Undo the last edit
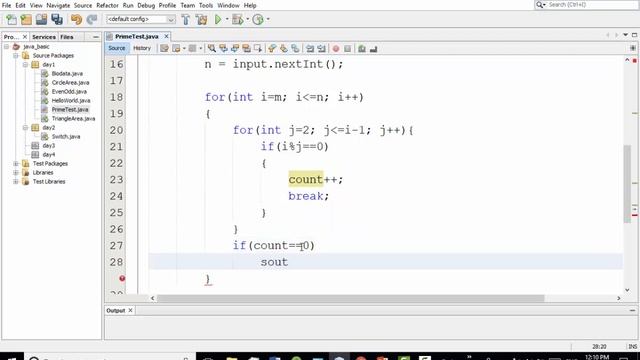 click(x=76, y=19)
